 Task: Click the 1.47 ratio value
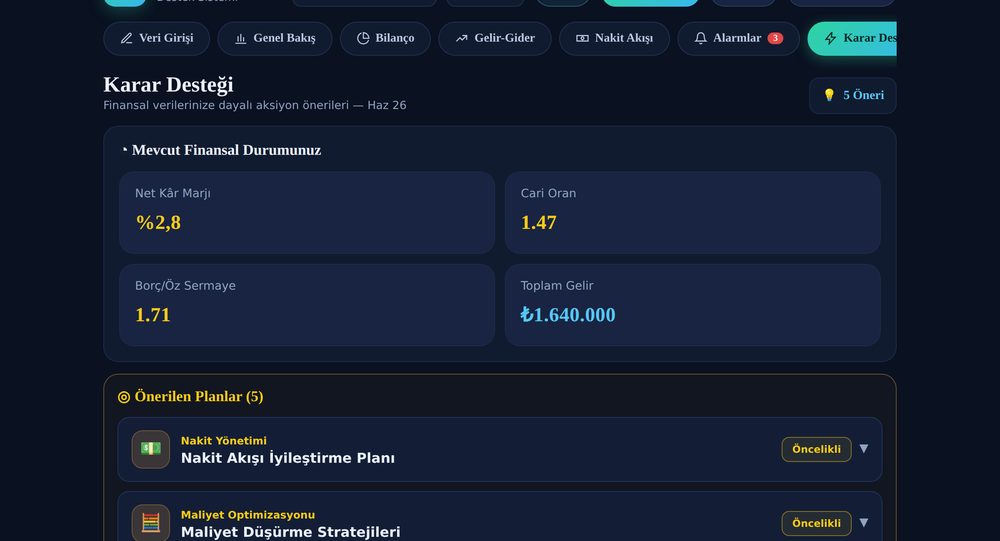(539, 222)
